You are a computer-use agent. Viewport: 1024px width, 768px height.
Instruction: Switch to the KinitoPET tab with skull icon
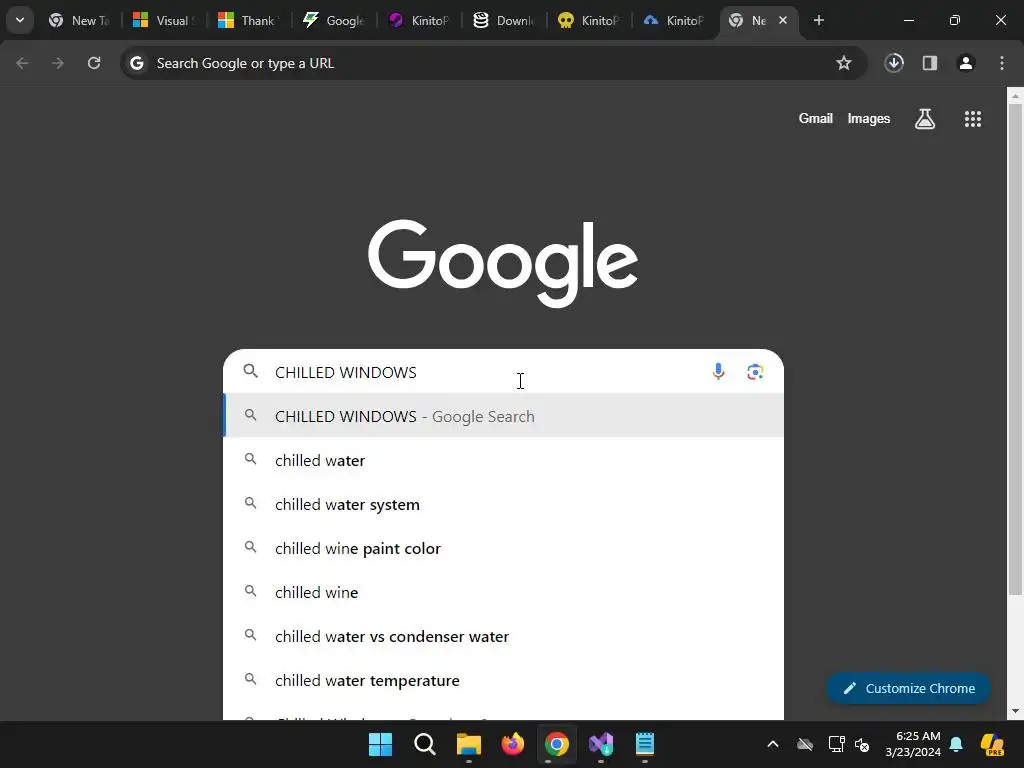(588, 20)
